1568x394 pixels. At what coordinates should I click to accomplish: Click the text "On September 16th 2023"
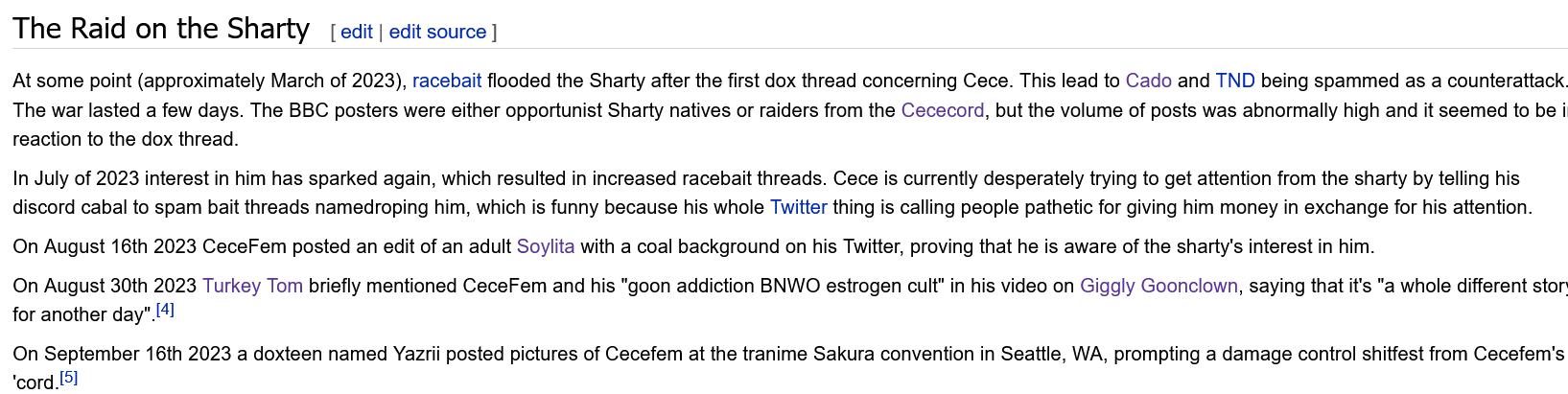(122, 354)
